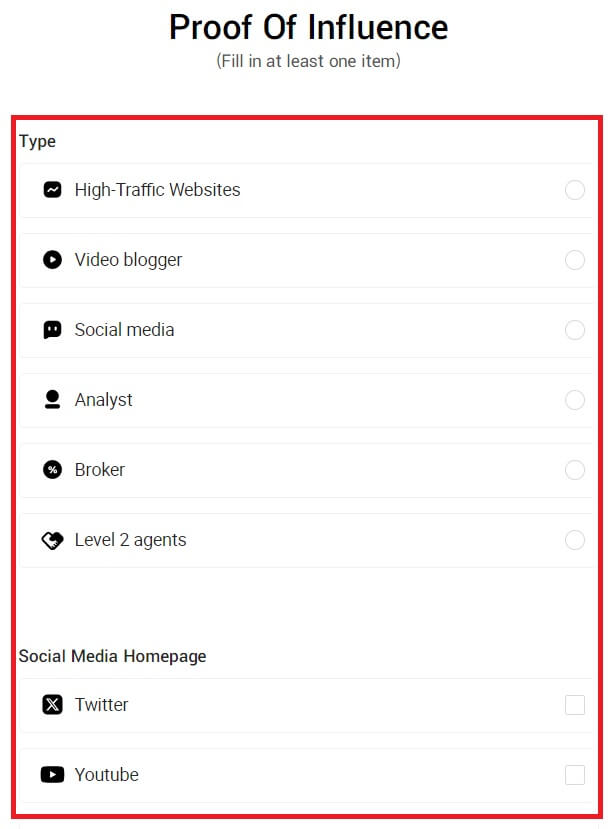The image size is (612, 829).
Task: Click the Social media chat icon
Action: pyautogui.click(x=53, y=330)
